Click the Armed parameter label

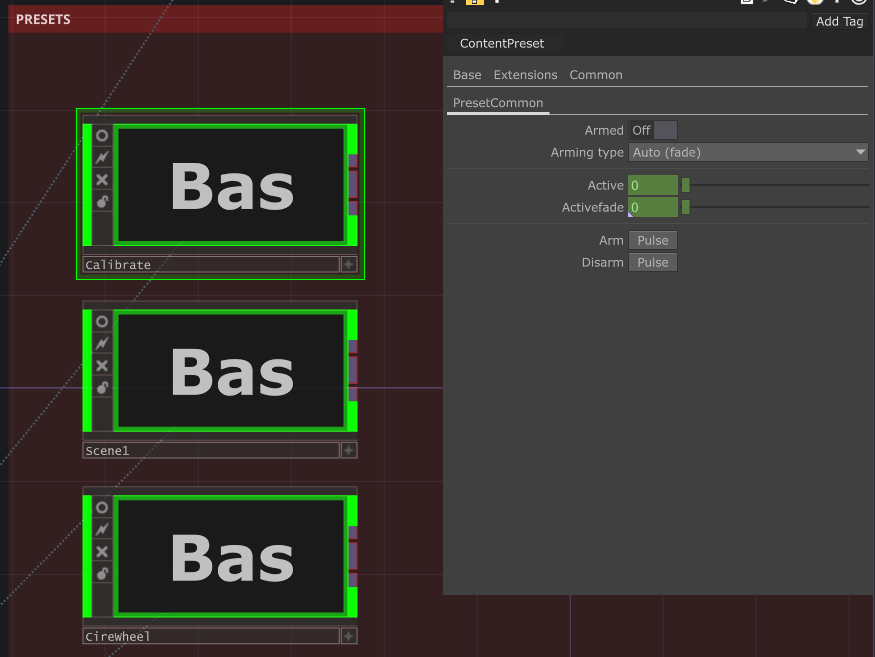(x=604, y=131)
